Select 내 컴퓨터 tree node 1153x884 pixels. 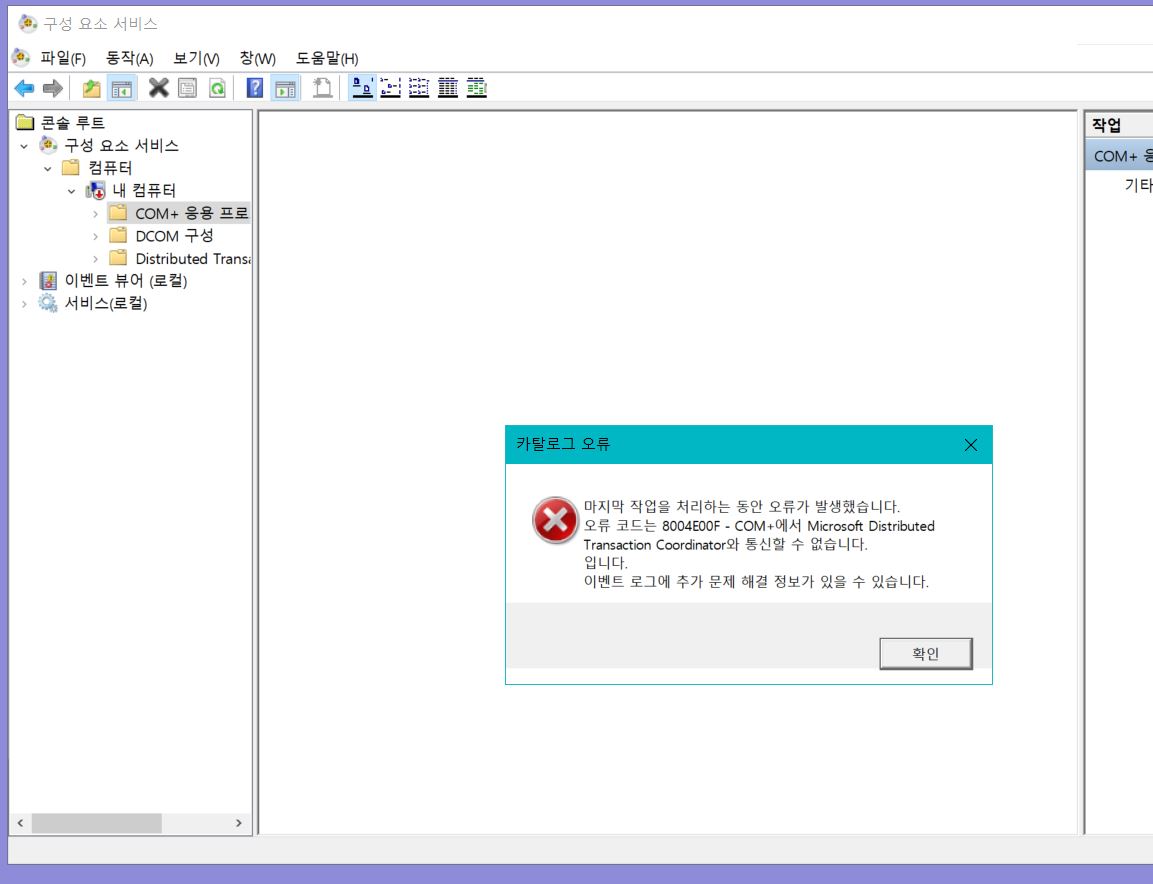pyautogui.click(x=144, y=190)
